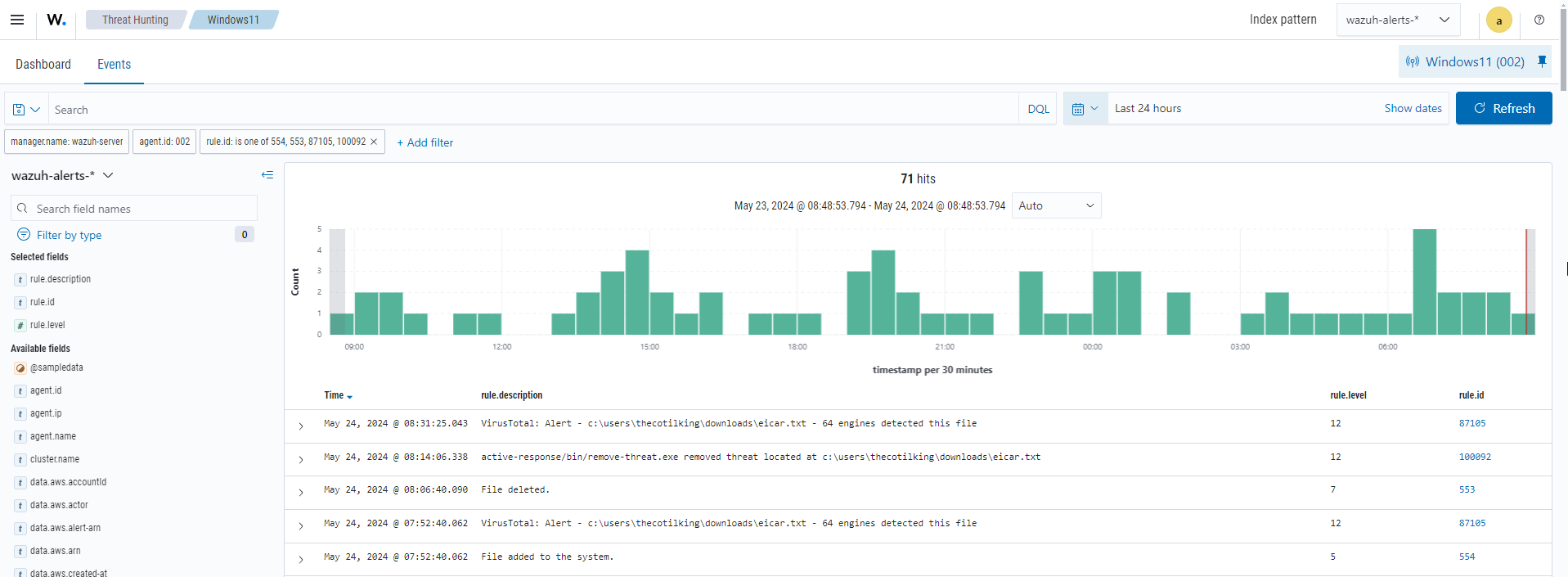Image resolution: width=1568 pixels, height=577 pixels.
Task: Click the tallest histogram bar near 06:00
Action: pyautogui.click(x=1424, y=282)
